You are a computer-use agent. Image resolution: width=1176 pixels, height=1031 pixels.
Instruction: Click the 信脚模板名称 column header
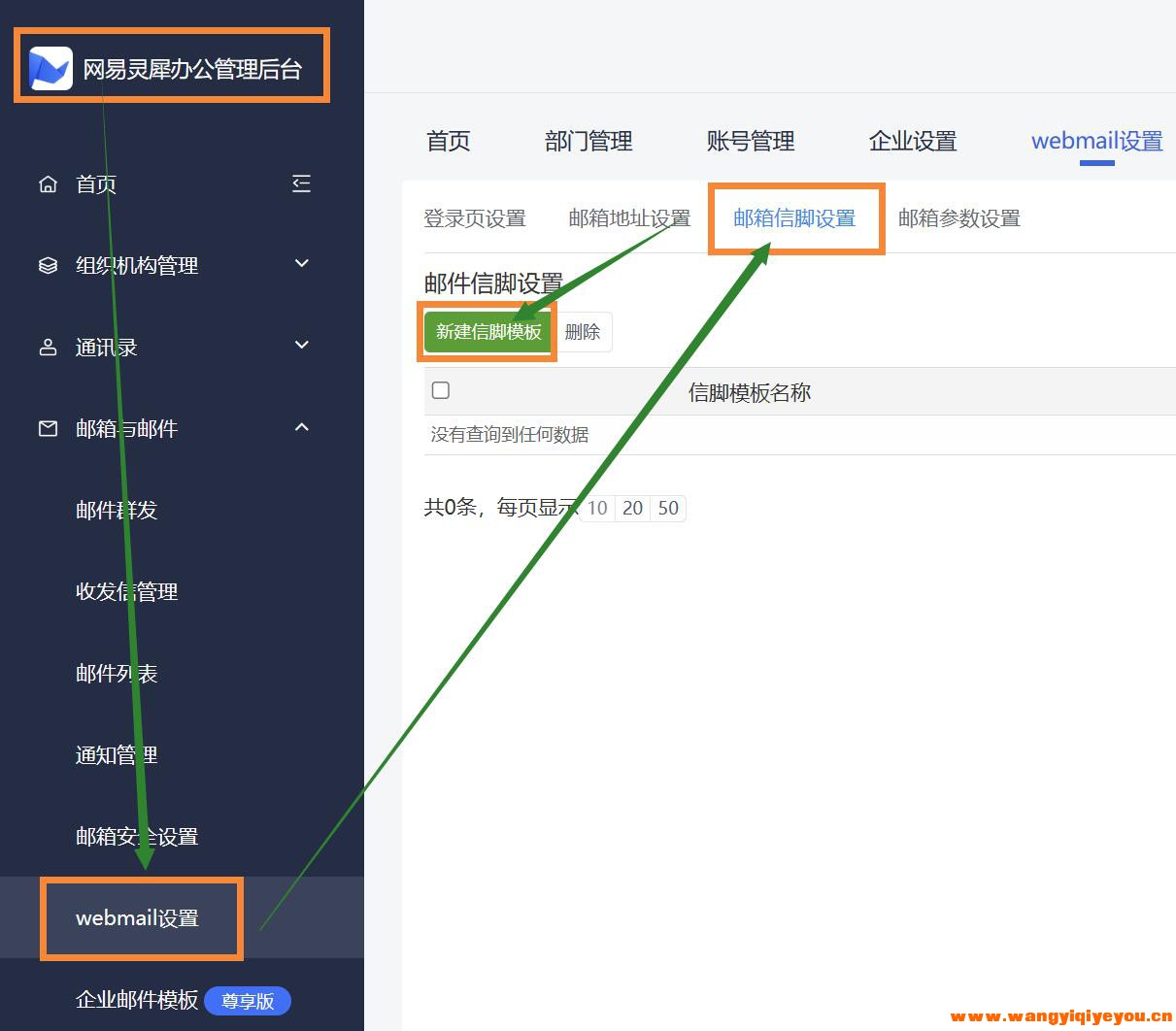[x=750, y=392]
